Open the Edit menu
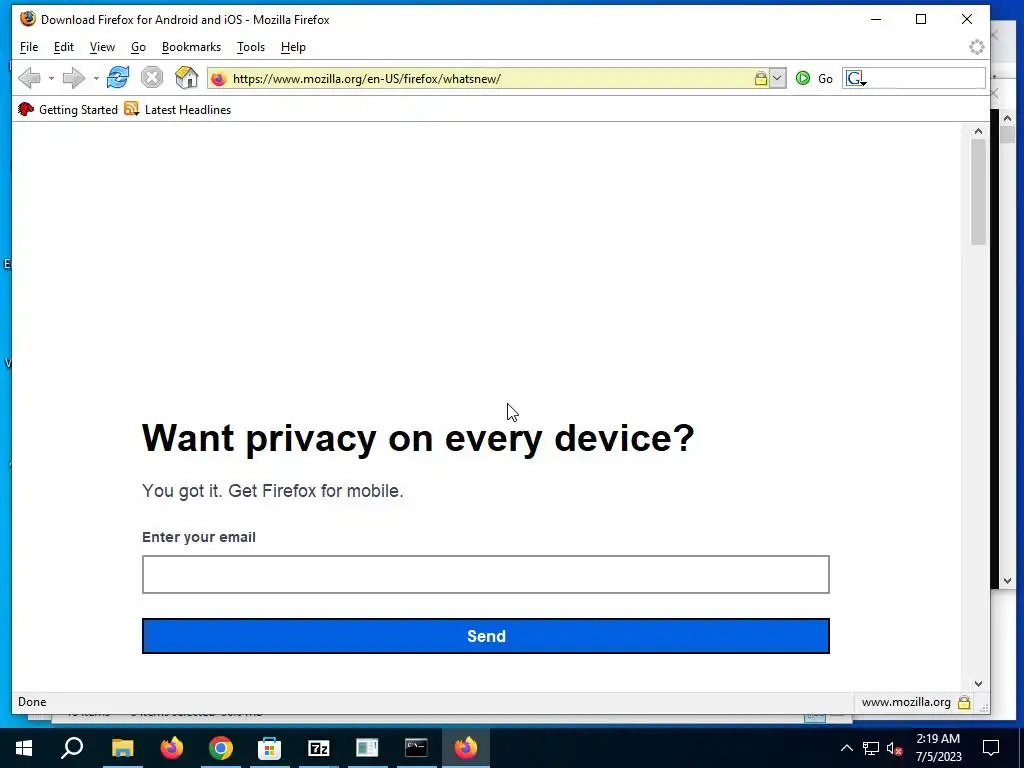1024x768 pixels. coord(63,47)
